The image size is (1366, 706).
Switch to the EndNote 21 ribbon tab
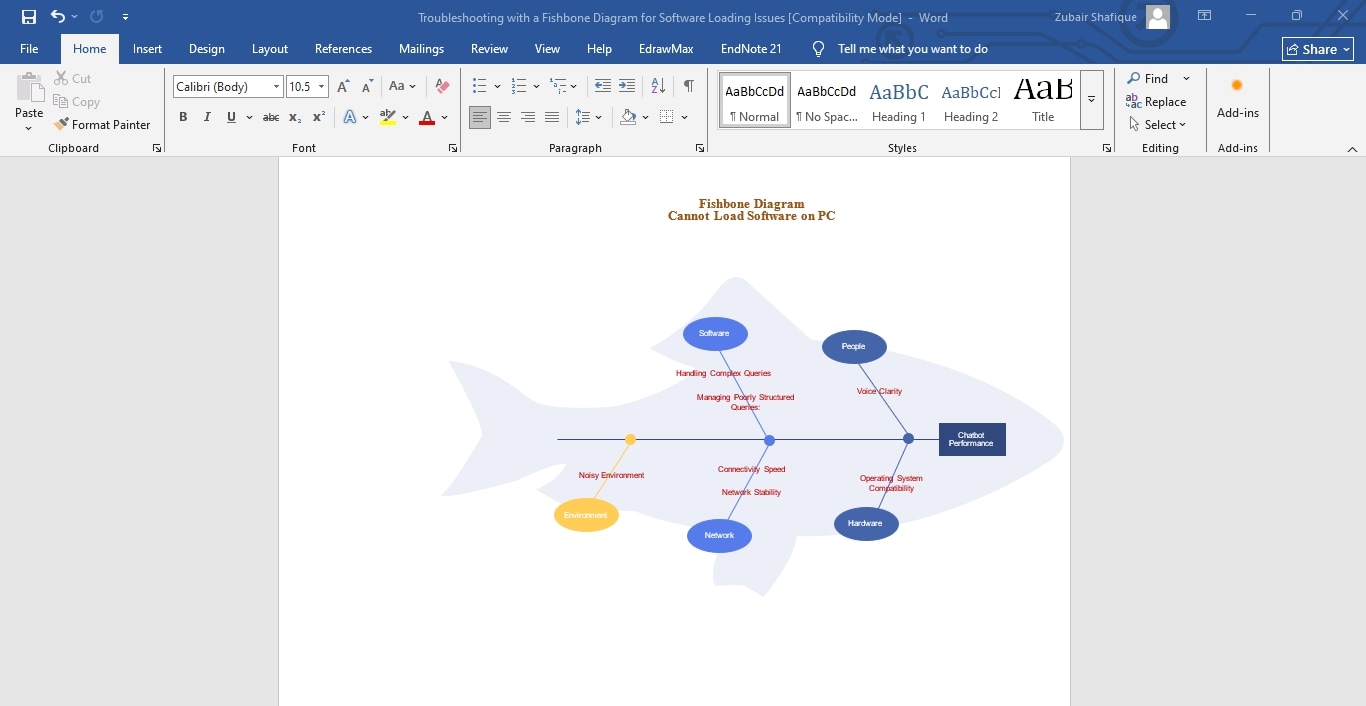(750, 48)
